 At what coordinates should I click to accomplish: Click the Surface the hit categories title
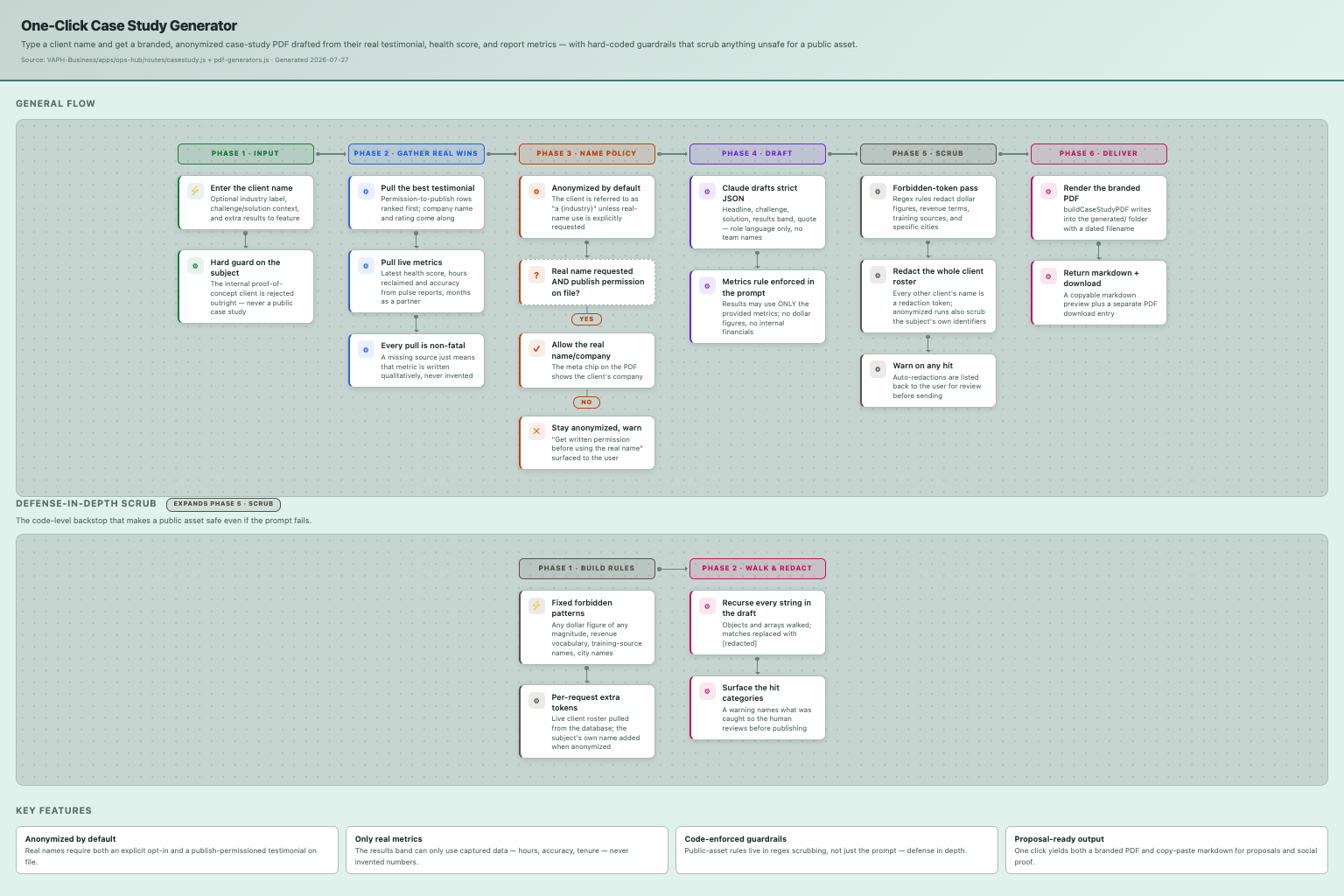point(751,693)
